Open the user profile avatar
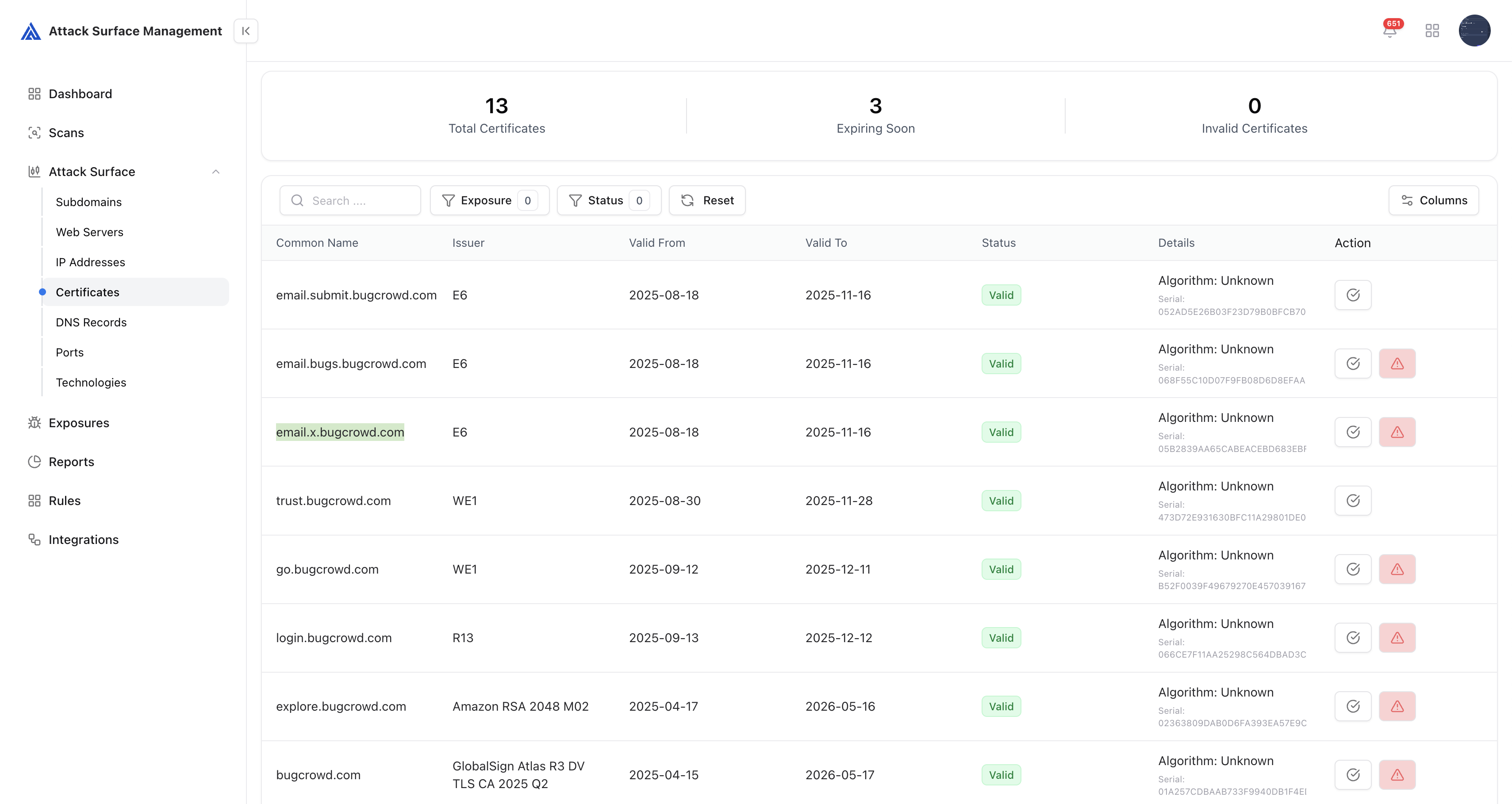This screenshot has width=1512, height=804. pyautogui.click(x=1474, y=31)
